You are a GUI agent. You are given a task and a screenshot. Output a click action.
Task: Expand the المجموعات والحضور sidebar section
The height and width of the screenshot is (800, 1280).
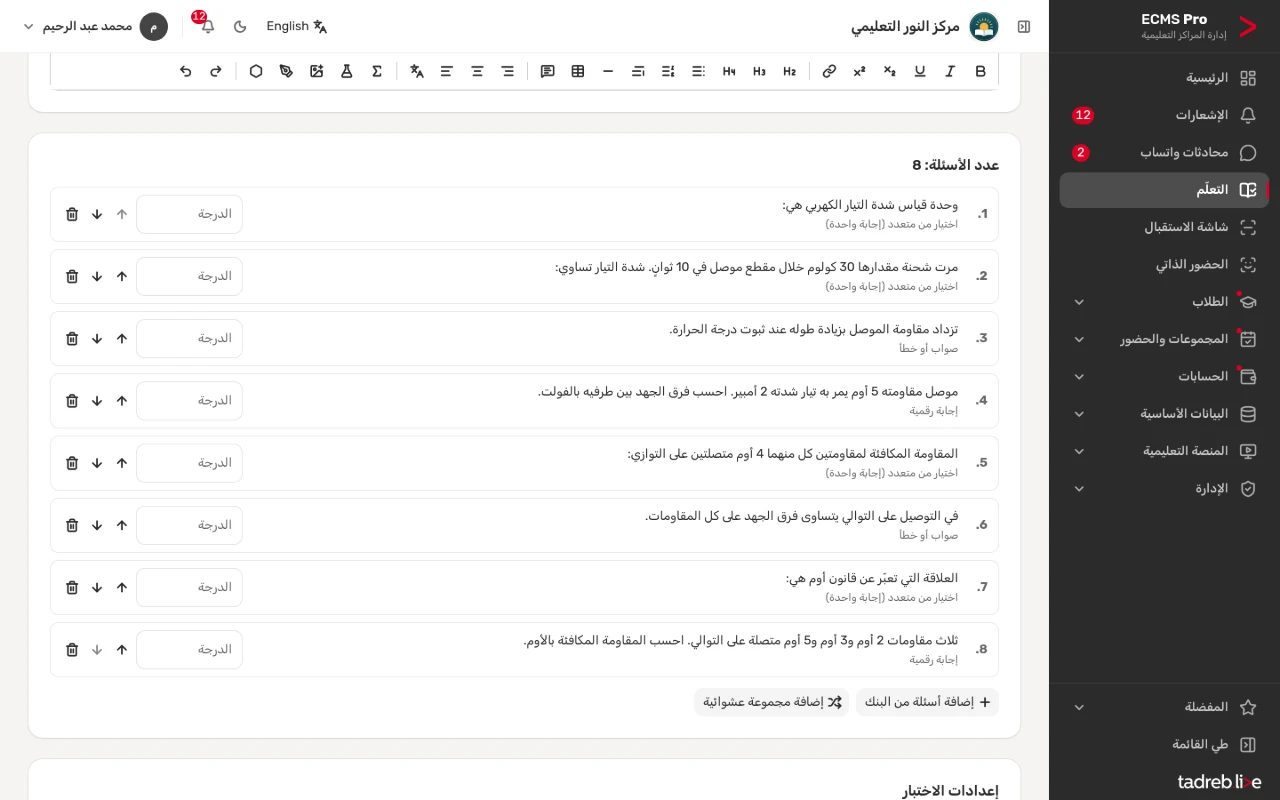click(x=1164, y=339)
